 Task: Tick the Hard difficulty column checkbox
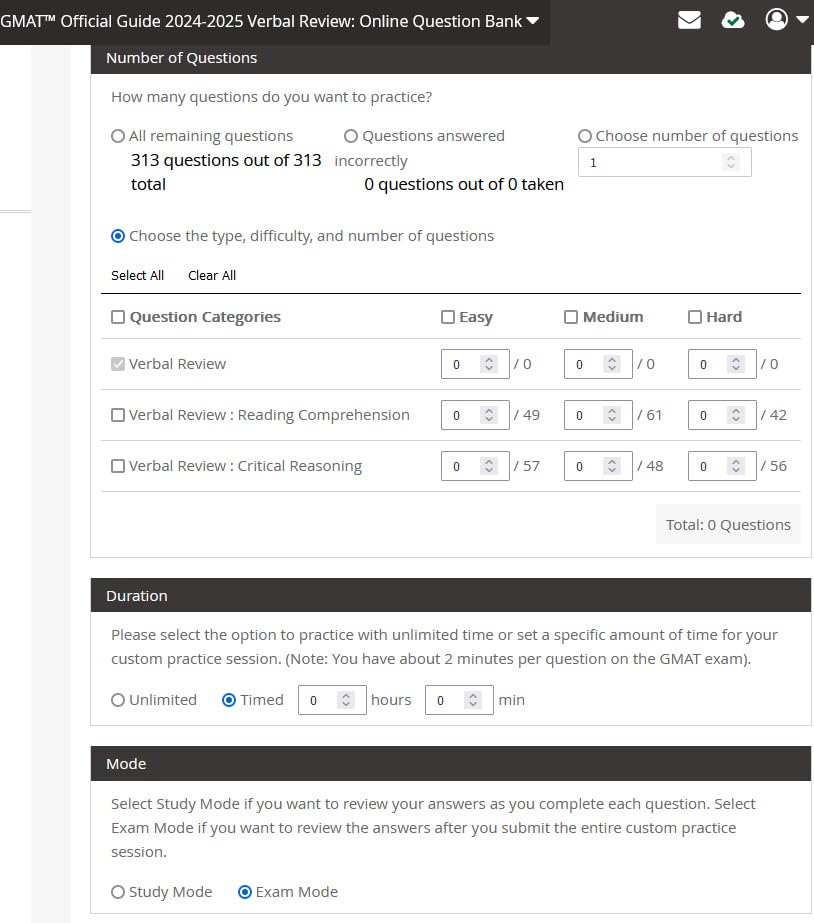tap(695, 317)
